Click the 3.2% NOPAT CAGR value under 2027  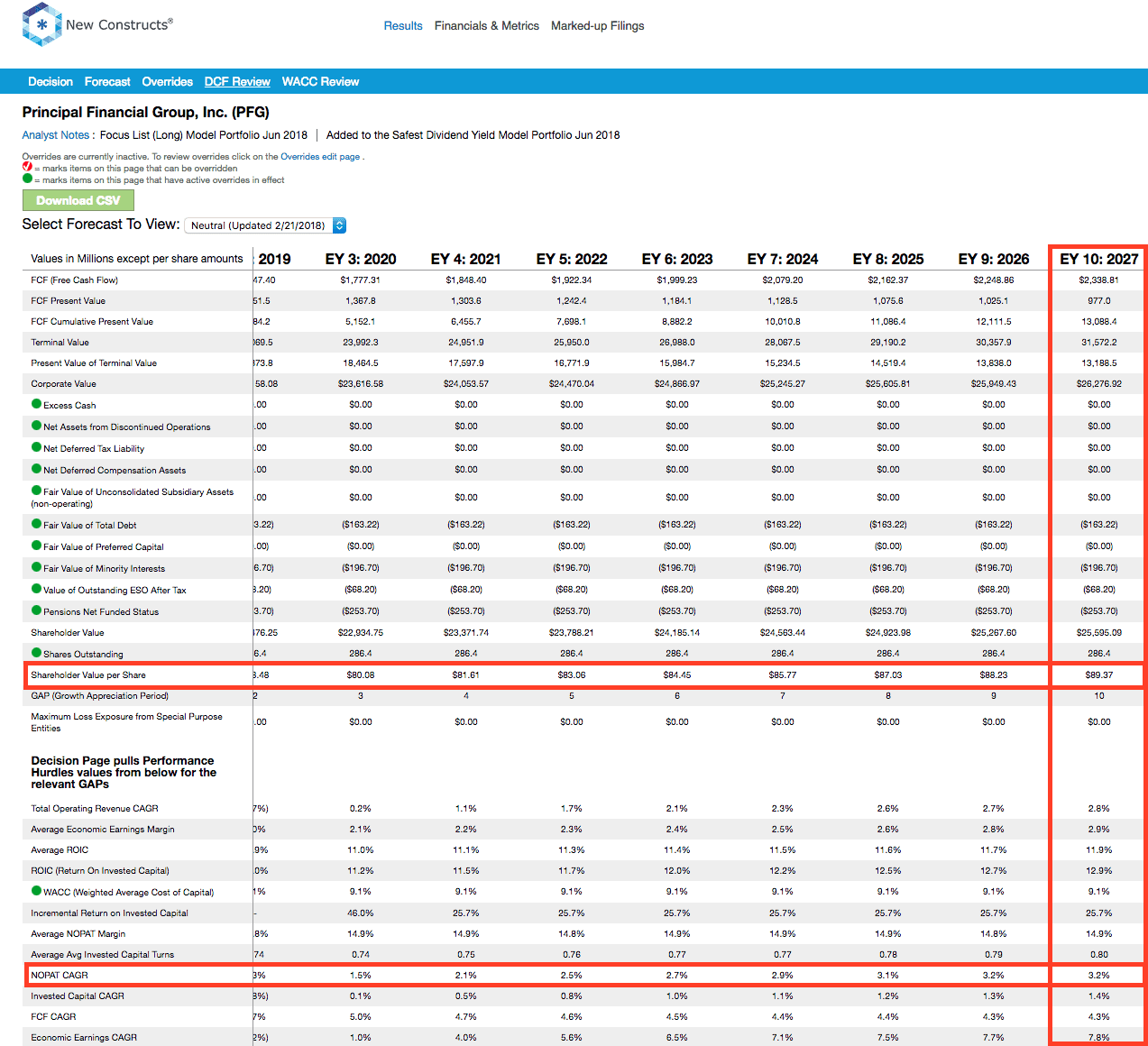[1098, 975]
